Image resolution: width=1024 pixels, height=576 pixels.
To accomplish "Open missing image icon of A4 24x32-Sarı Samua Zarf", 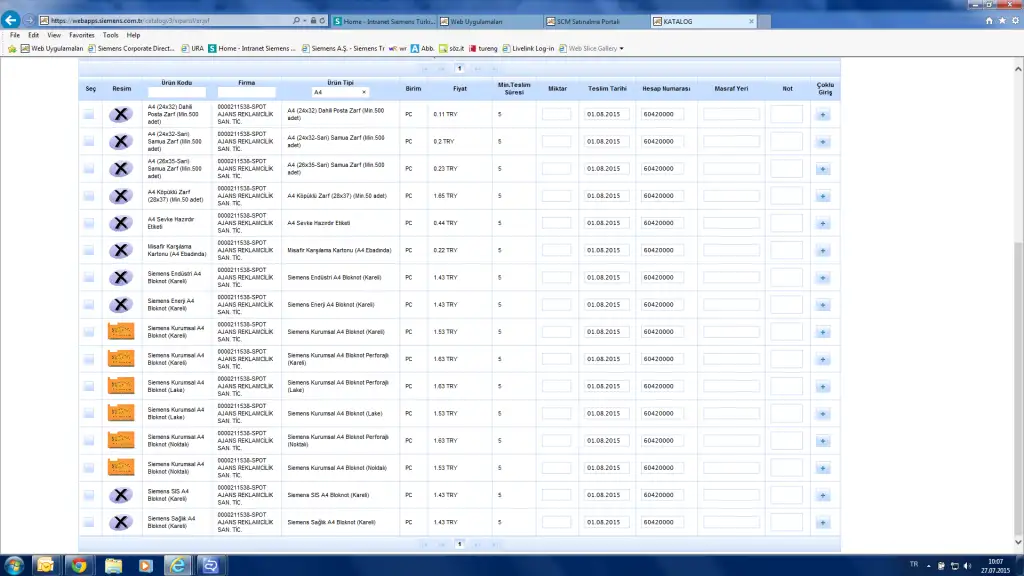I will click(x=121, y=142).
